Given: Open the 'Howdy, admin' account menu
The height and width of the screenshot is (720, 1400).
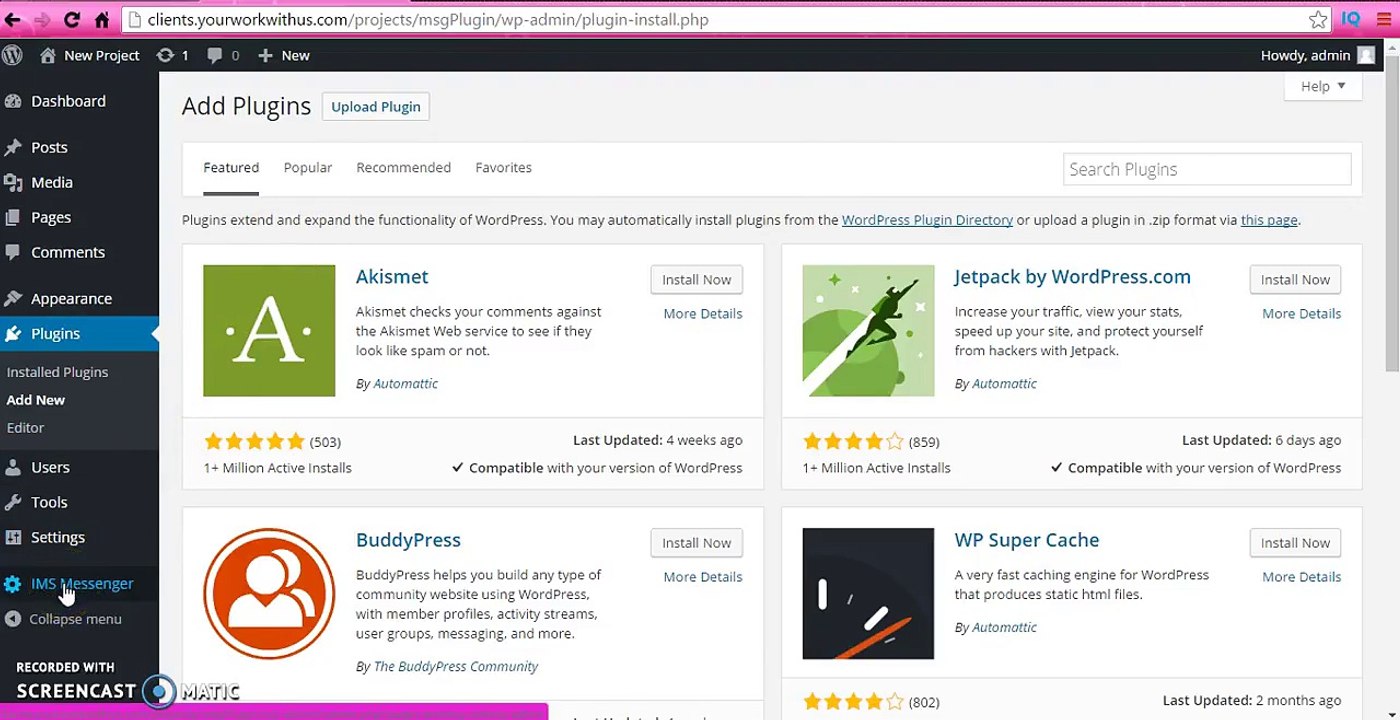Looking at the screenshot, I should tap(1318, 55).
